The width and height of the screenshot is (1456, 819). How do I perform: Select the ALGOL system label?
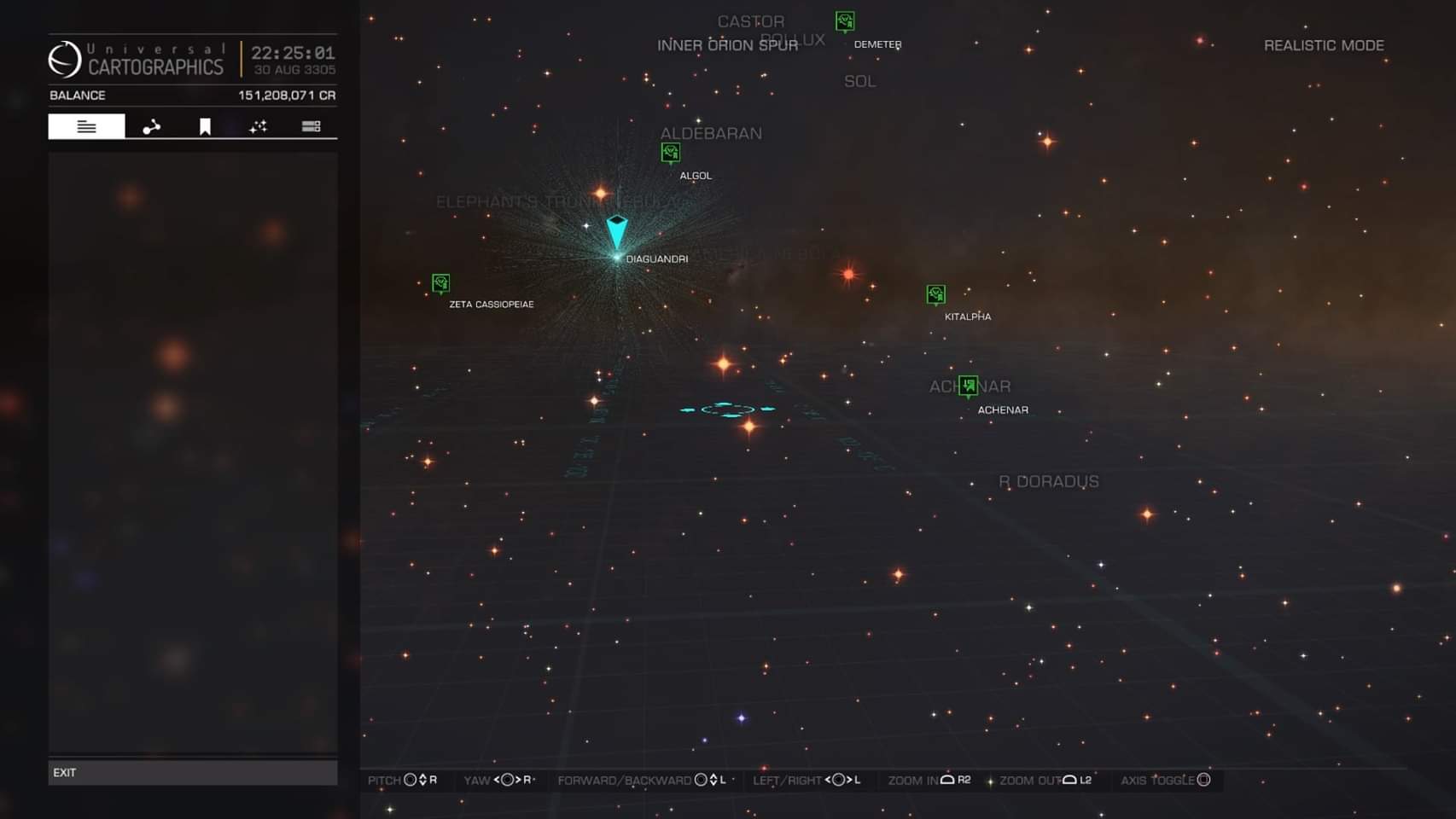(696, 176)
